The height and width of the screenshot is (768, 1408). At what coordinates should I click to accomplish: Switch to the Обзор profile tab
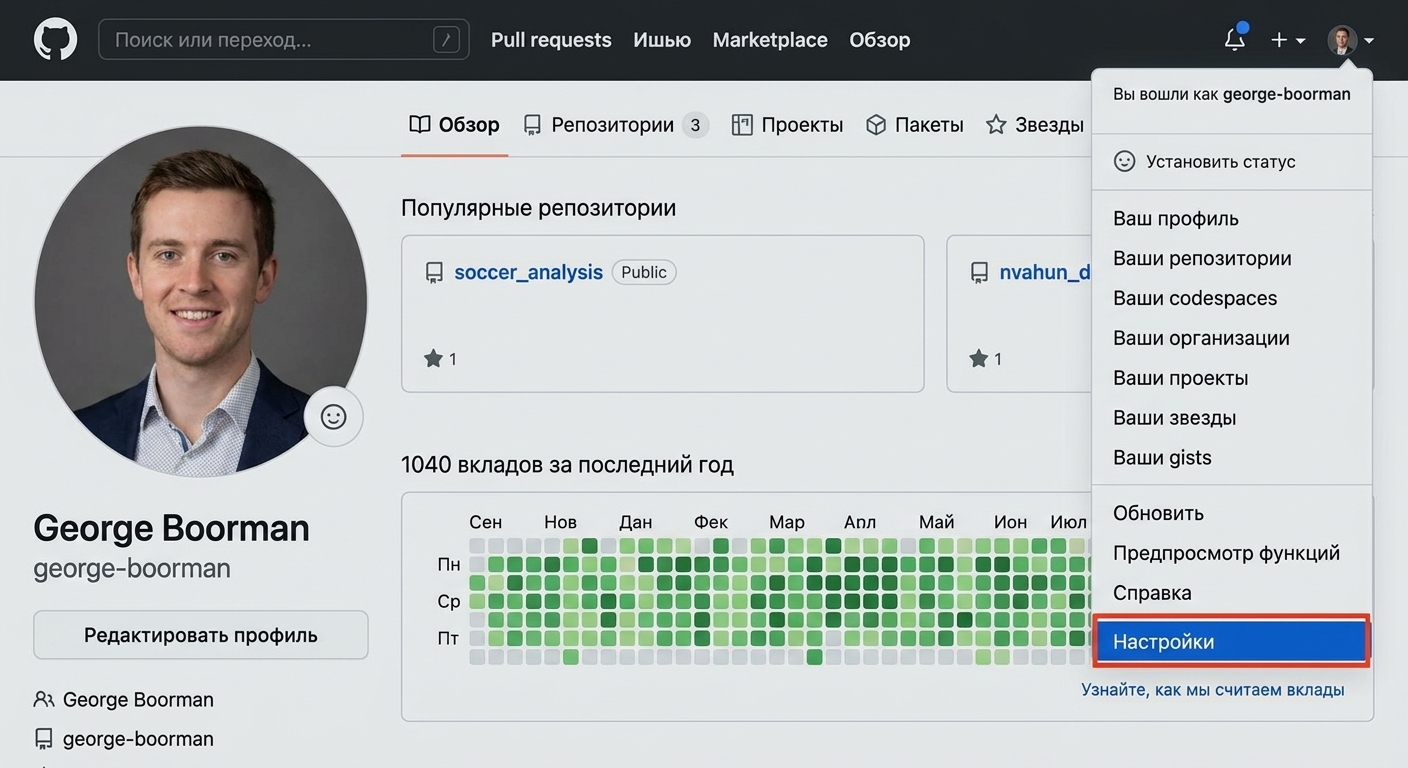click(455, 125)
